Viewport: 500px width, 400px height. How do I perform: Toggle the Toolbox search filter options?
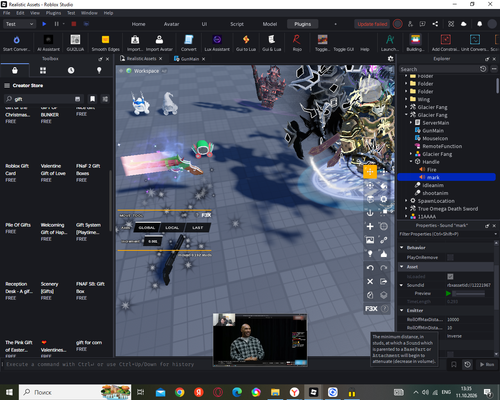tap(105, 99)
